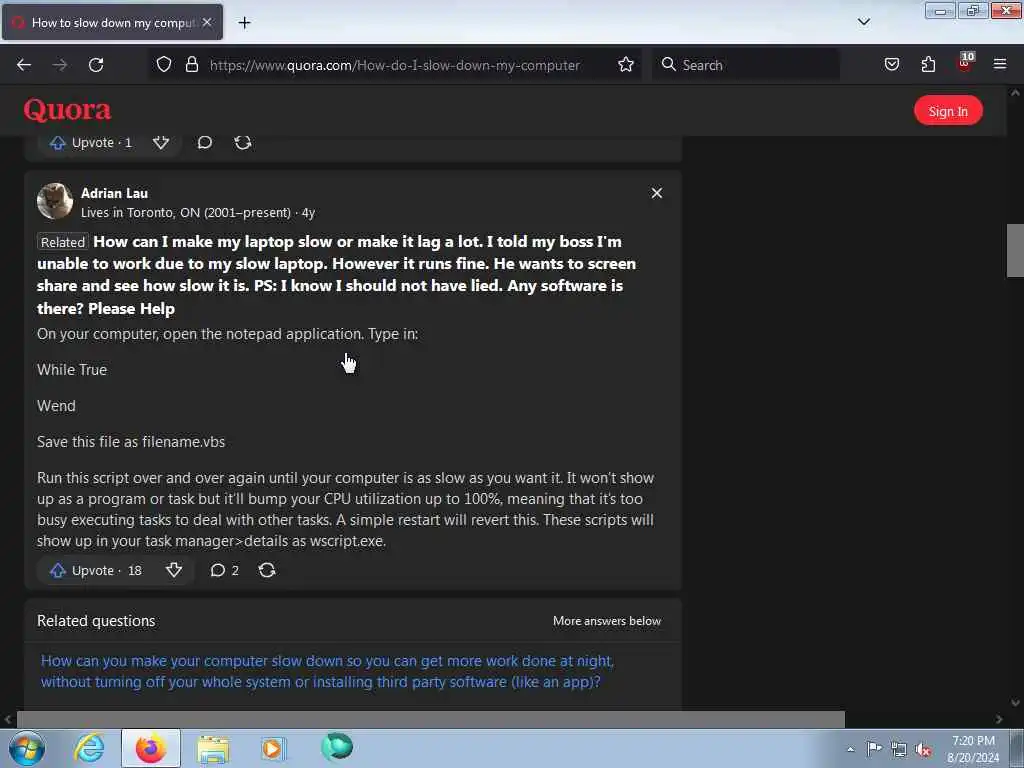Click scroll-right arrow of horizontal scrollbar
This screenshot has width=1024, height=768.
click(x=999, y=719)
